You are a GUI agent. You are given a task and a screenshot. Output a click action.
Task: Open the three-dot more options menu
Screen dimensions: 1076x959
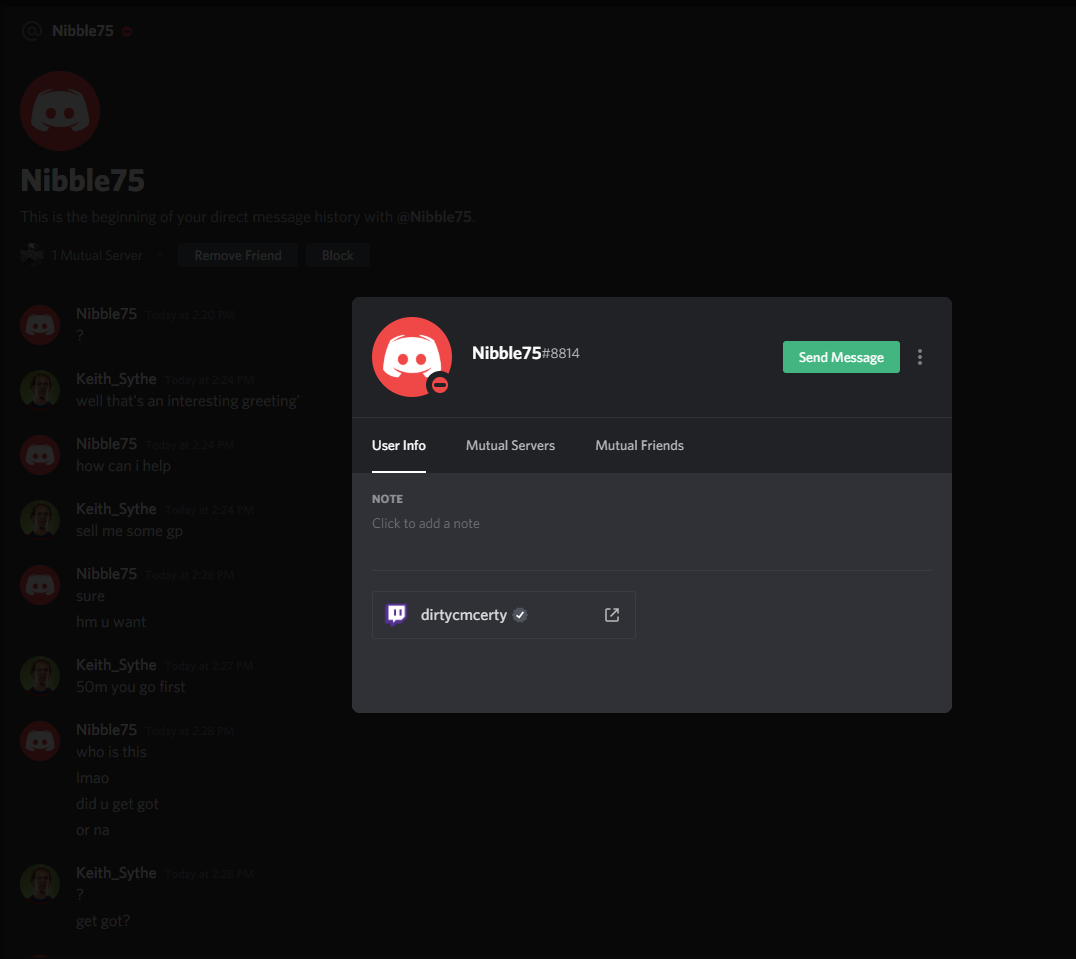click(x=920, y=357)
